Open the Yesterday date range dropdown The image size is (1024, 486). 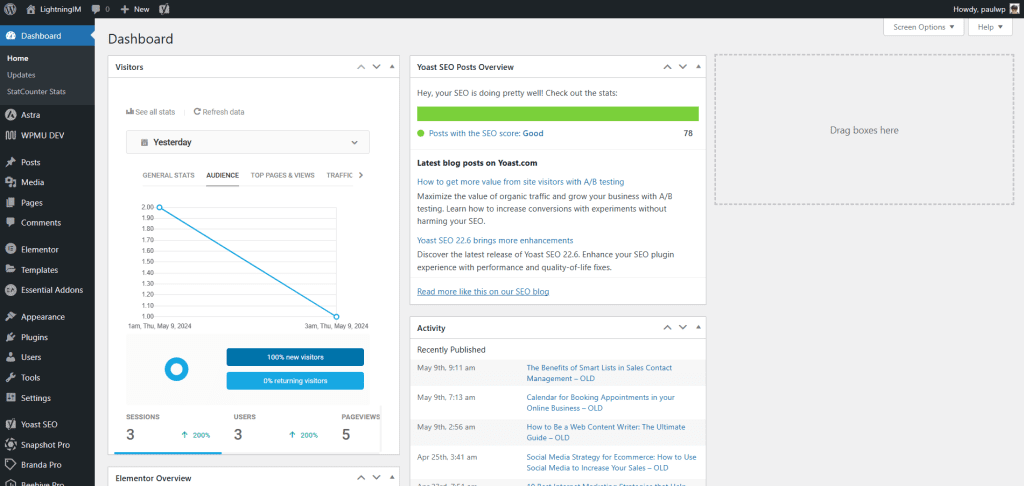point(248,142)
